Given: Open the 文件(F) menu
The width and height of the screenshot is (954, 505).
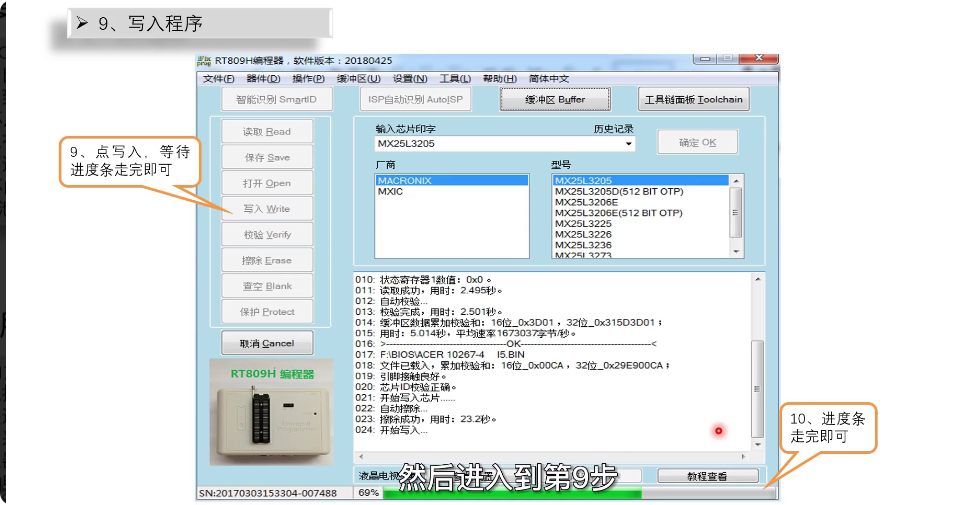Looking at the screenshot, I should click(x=219, y=79).
